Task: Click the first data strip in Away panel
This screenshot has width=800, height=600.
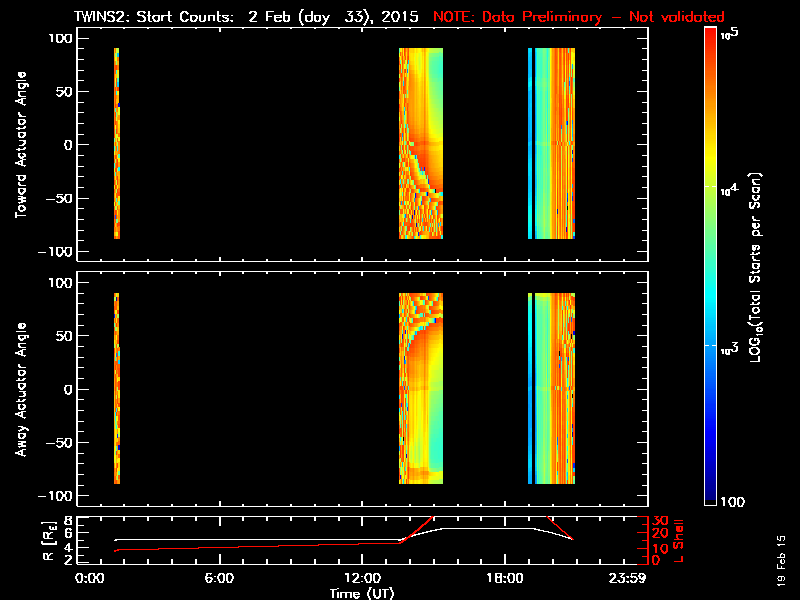Action: tap(117, 388)
